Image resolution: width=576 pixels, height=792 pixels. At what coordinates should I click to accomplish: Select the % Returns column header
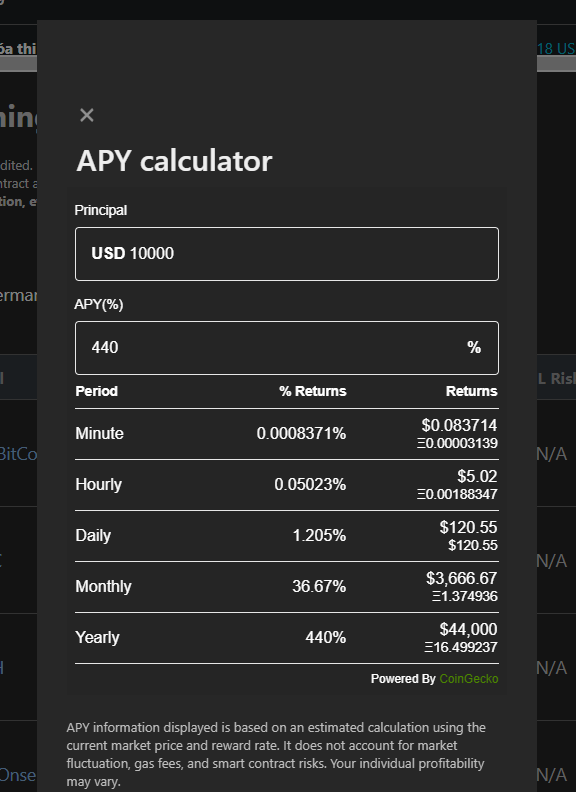coord(313,391)
